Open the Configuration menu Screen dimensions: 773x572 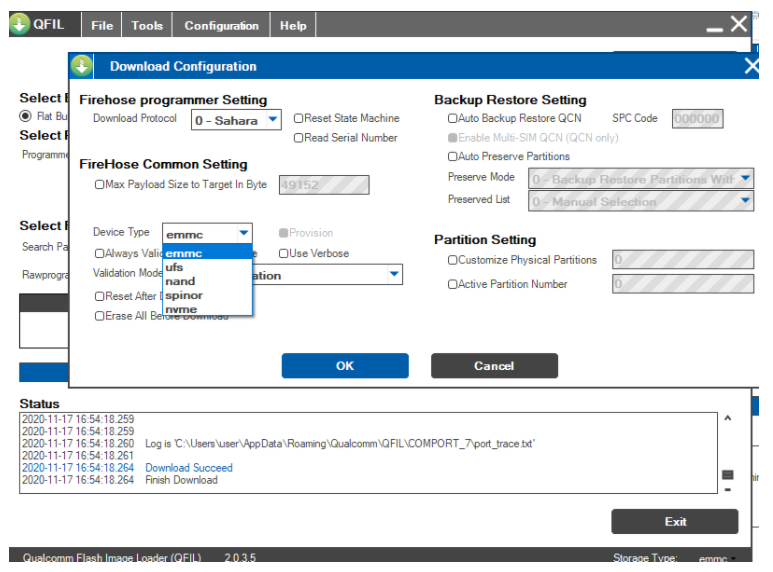pos(221,25)
